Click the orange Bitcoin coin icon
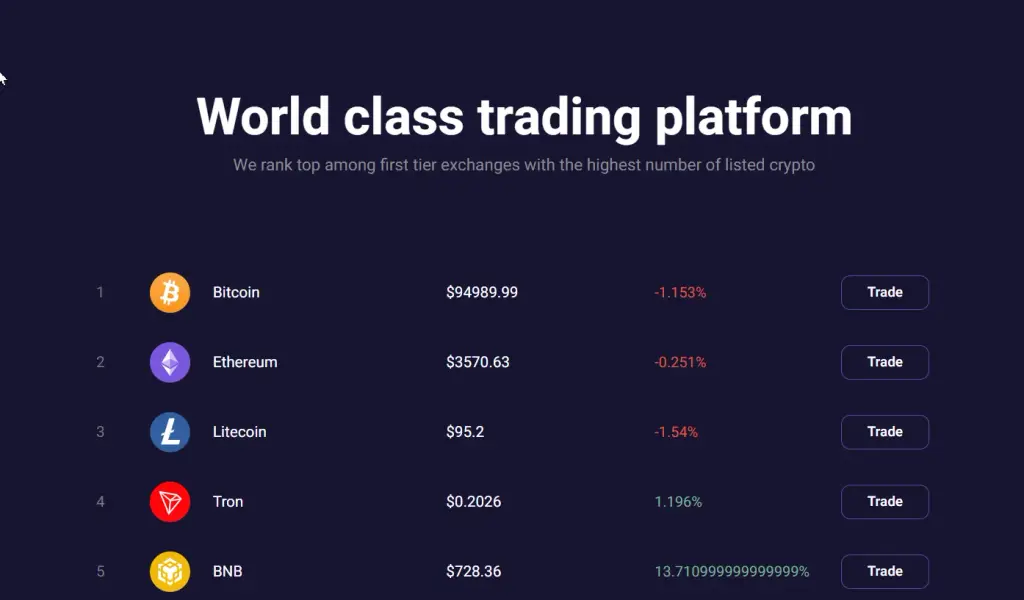 tap(170, 292)
